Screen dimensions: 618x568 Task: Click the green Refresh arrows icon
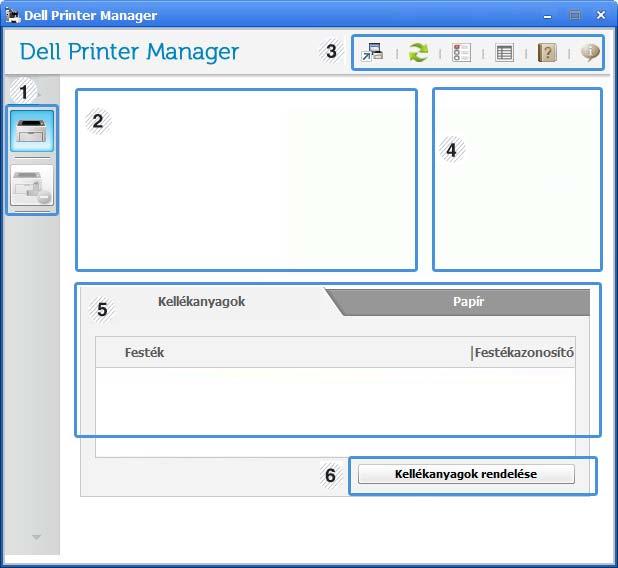click(418, 52)
